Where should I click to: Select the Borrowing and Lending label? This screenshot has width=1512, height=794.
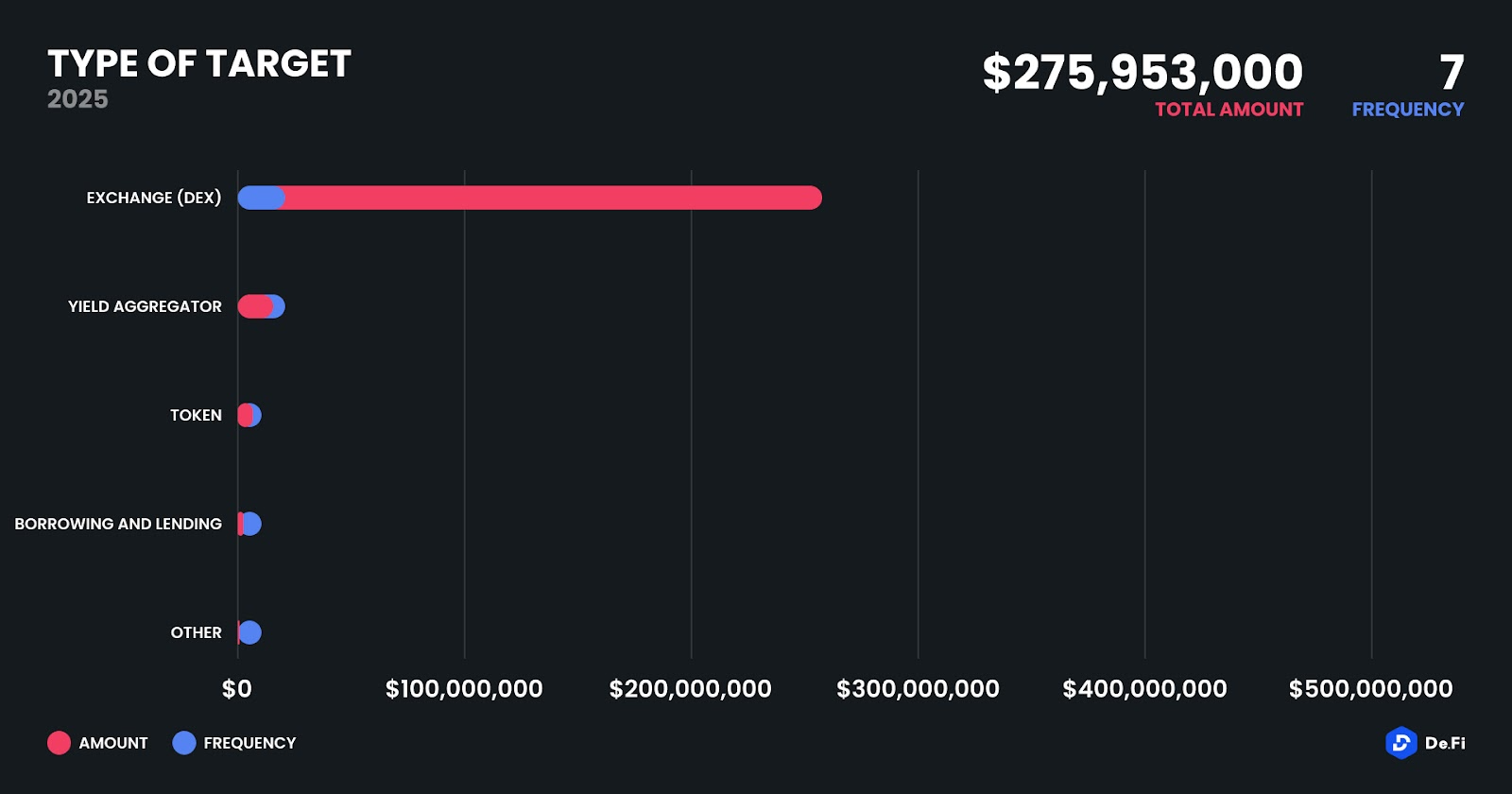[x=118, y=524]
